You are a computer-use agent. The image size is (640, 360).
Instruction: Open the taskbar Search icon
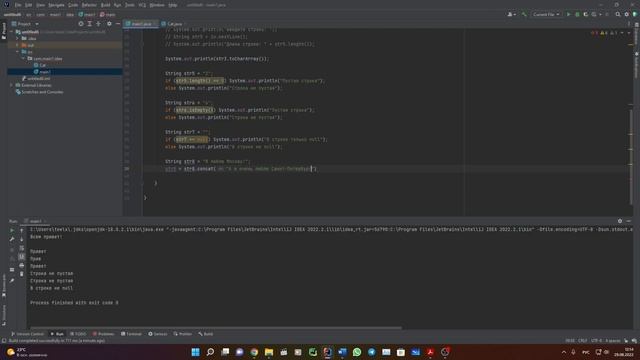pos(210,352)
